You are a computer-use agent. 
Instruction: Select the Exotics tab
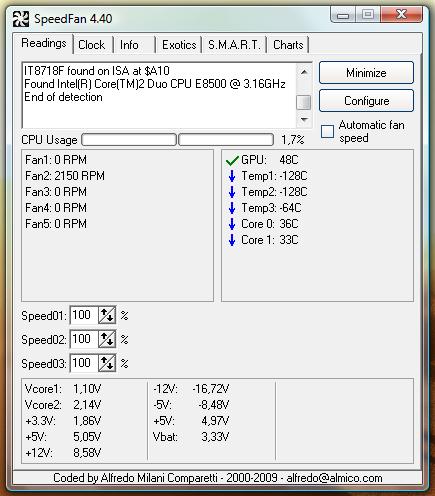click(179, 45)
